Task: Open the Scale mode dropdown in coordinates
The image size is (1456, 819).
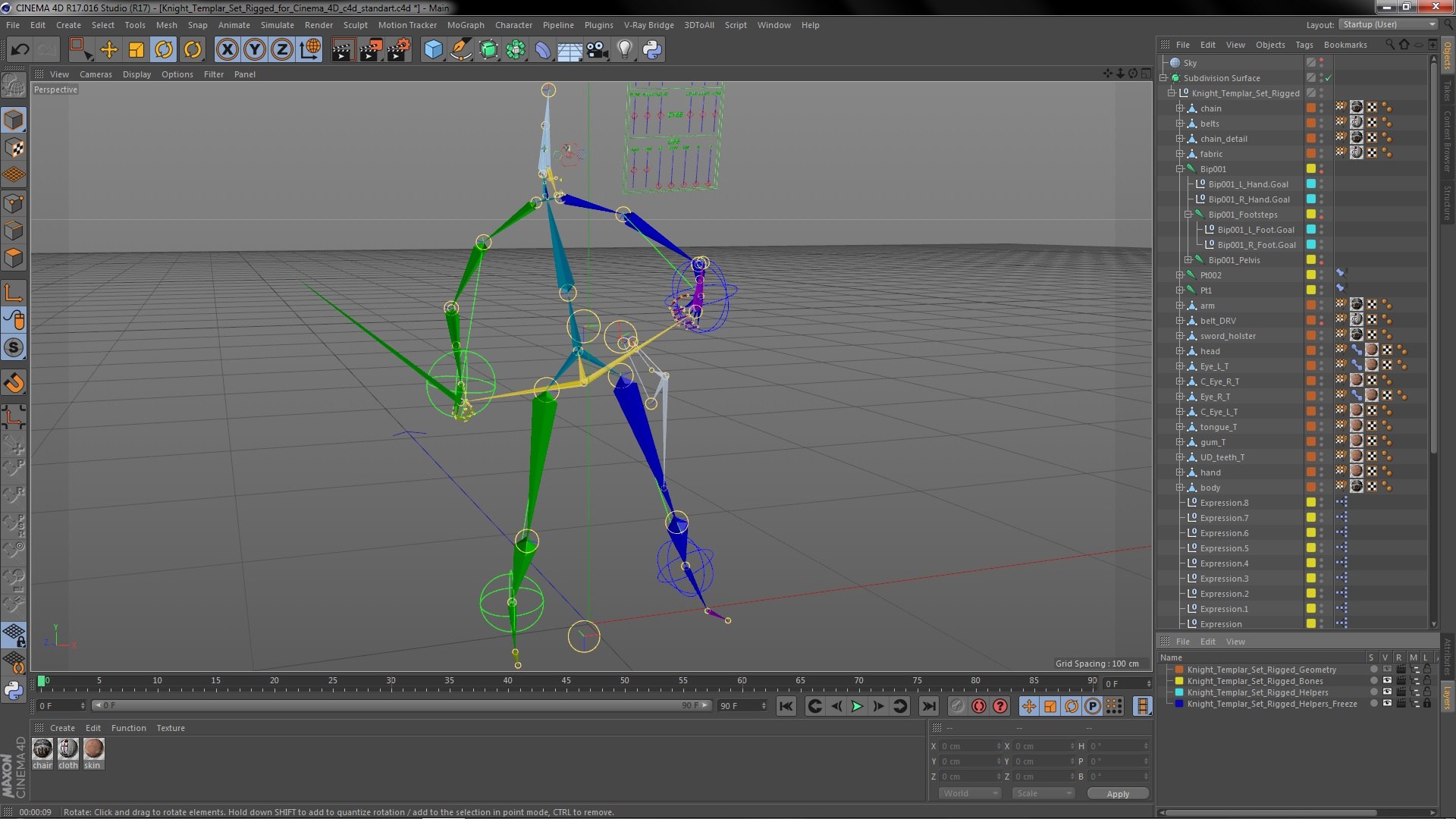Action: (x=1043, y=793)
